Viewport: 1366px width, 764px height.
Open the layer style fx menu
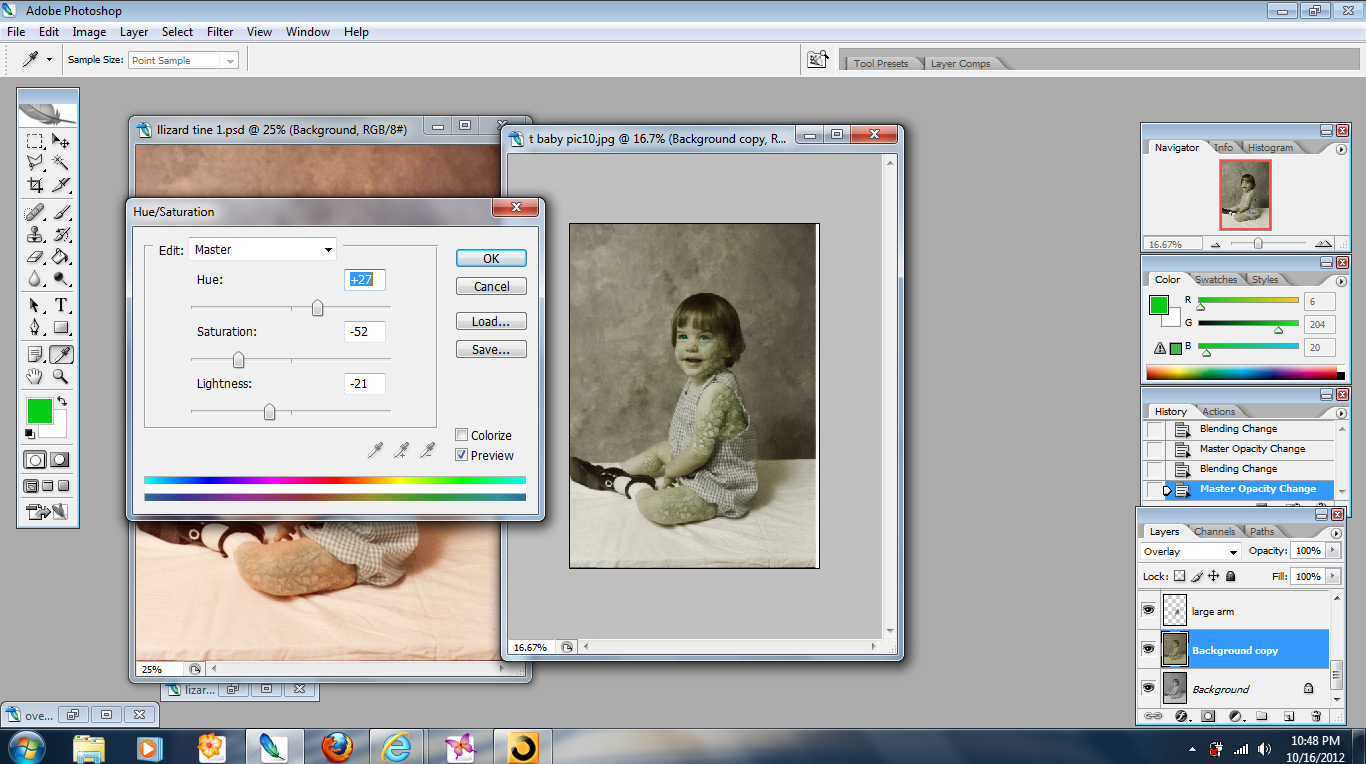[x=1181, y=716]
